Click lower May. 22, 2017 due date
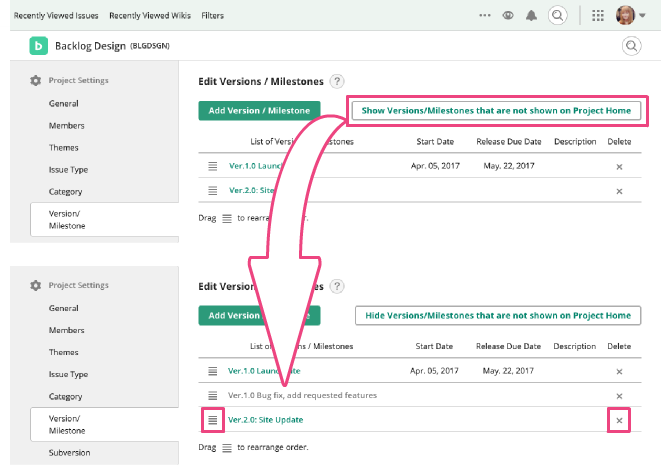The width and height of the screenshot is (661, 465). 508,371
